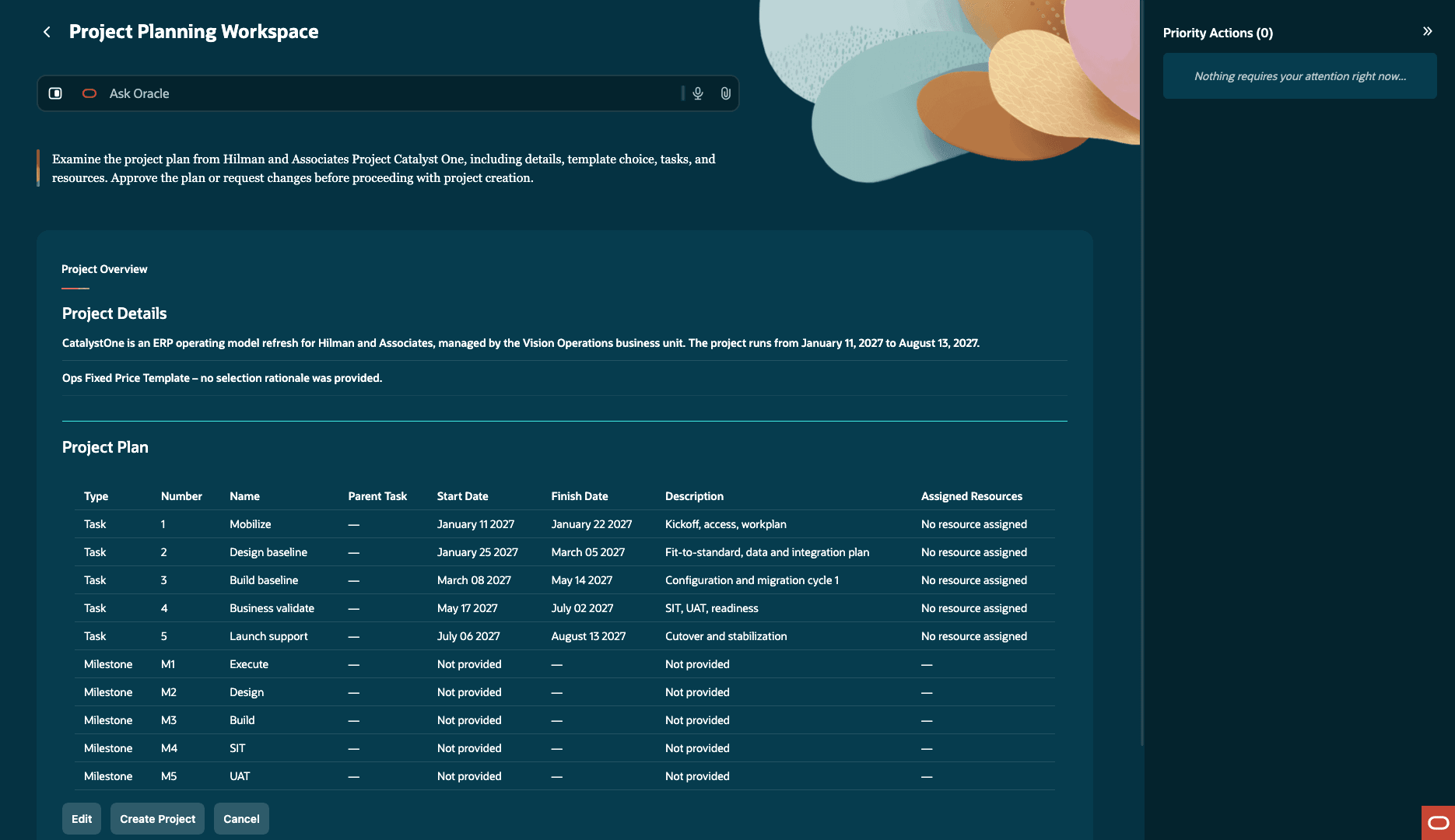This screenshot has width=1455, height=840.
Task: Click the Project Plan heading
Action: 105,447
